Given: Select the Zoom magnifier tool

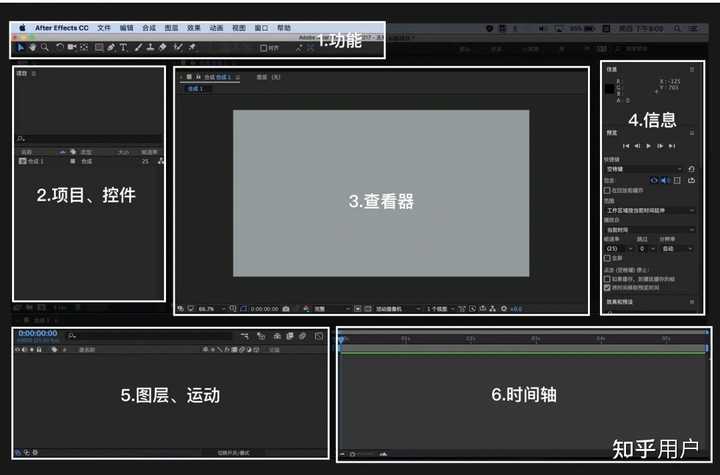Looking at the screenshot, I should 45,47.
